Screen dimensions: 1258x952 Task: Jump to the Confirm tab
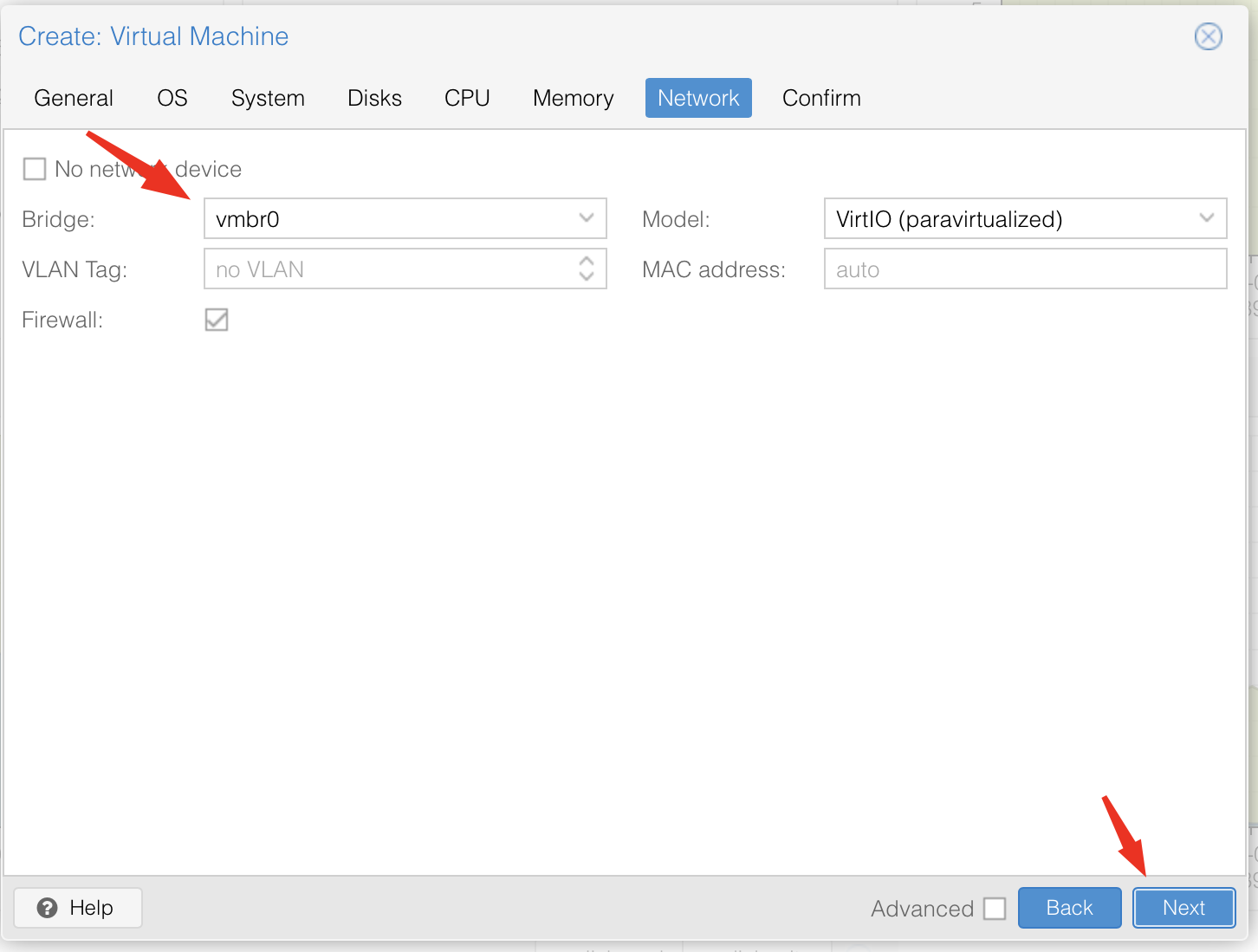point(821,98)
